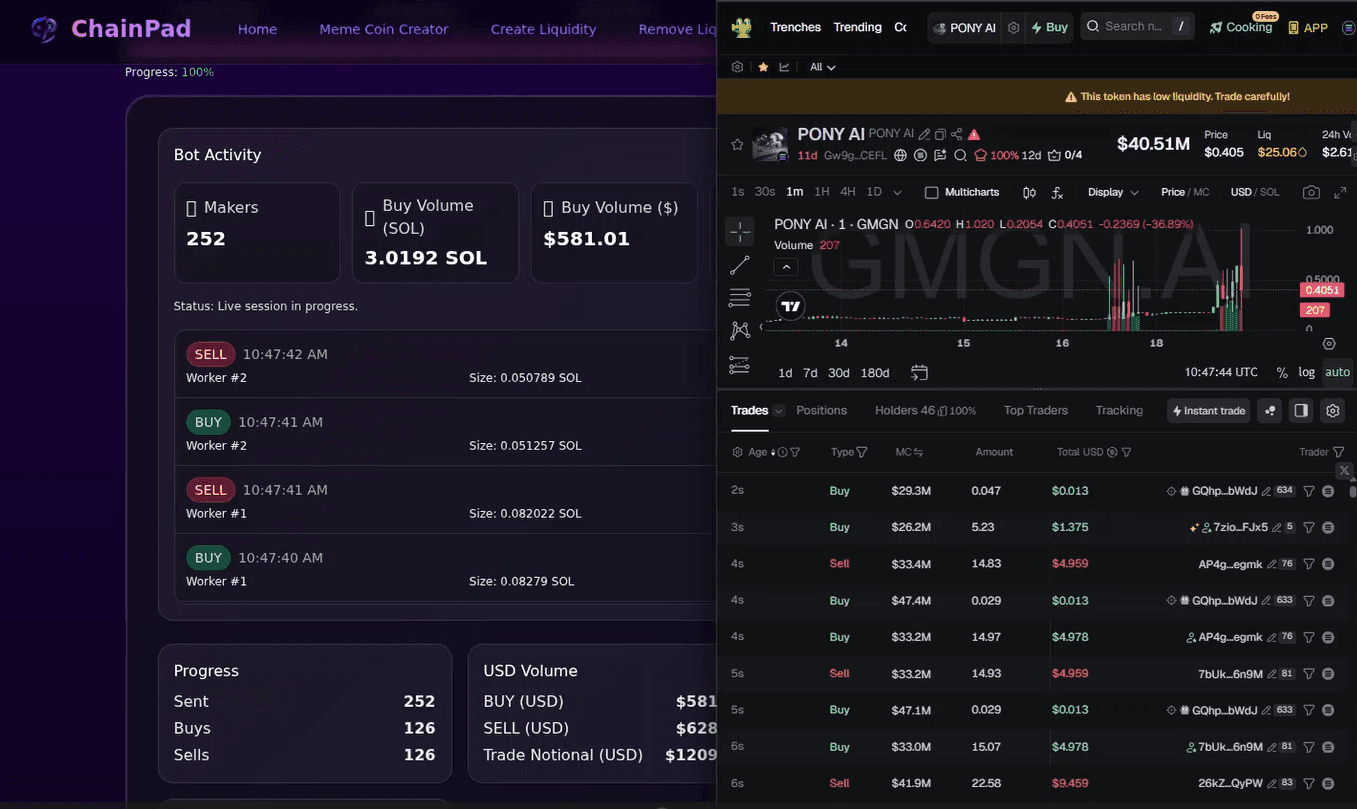Open the indicators fx icon
Viewport: 1357px width, 809px height.
[x=1057, y=192]
